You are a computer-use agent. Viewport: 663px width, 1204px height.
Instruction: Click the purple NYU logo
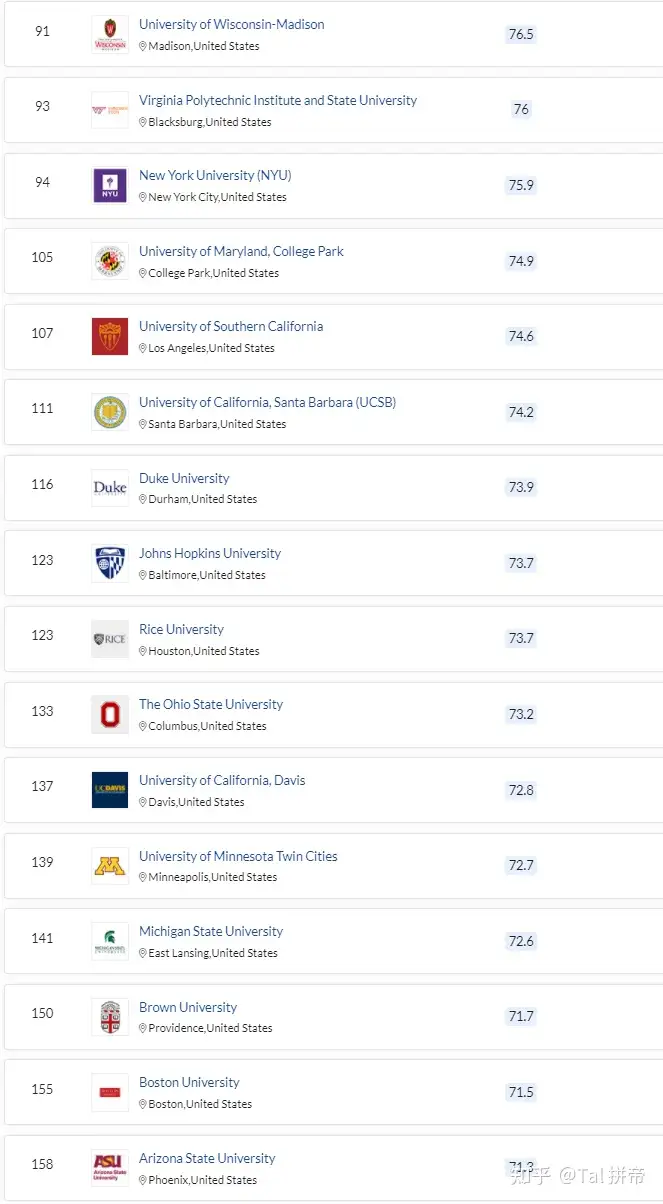coord(110,185)
